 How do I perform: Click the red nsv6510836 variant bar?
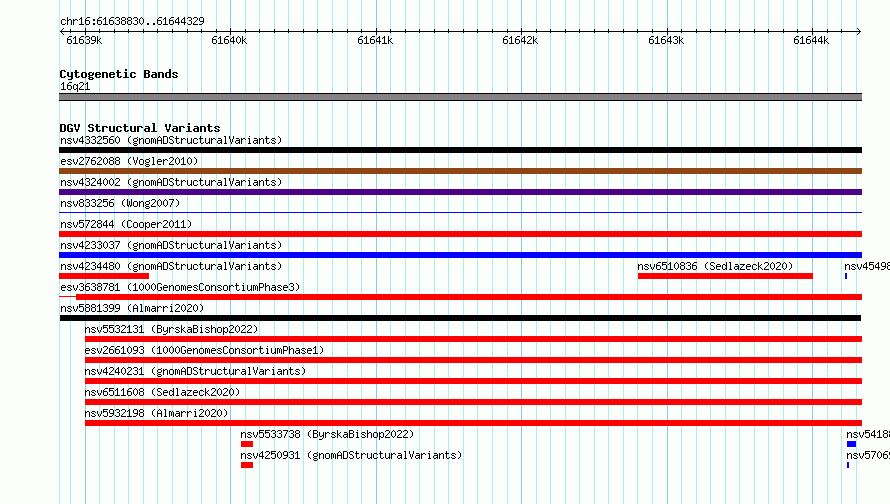tap(725, 276)
